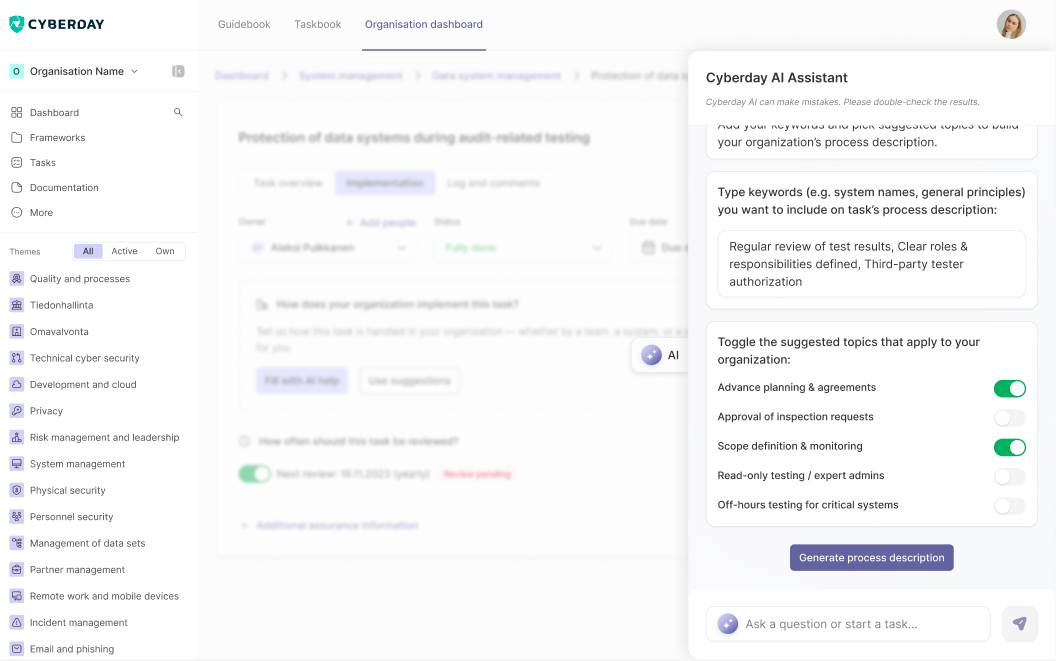Image resolution: width=1056 pixels, height=661 pixels.
Task: Open the Owner dropdown
Action: [327, 248]
